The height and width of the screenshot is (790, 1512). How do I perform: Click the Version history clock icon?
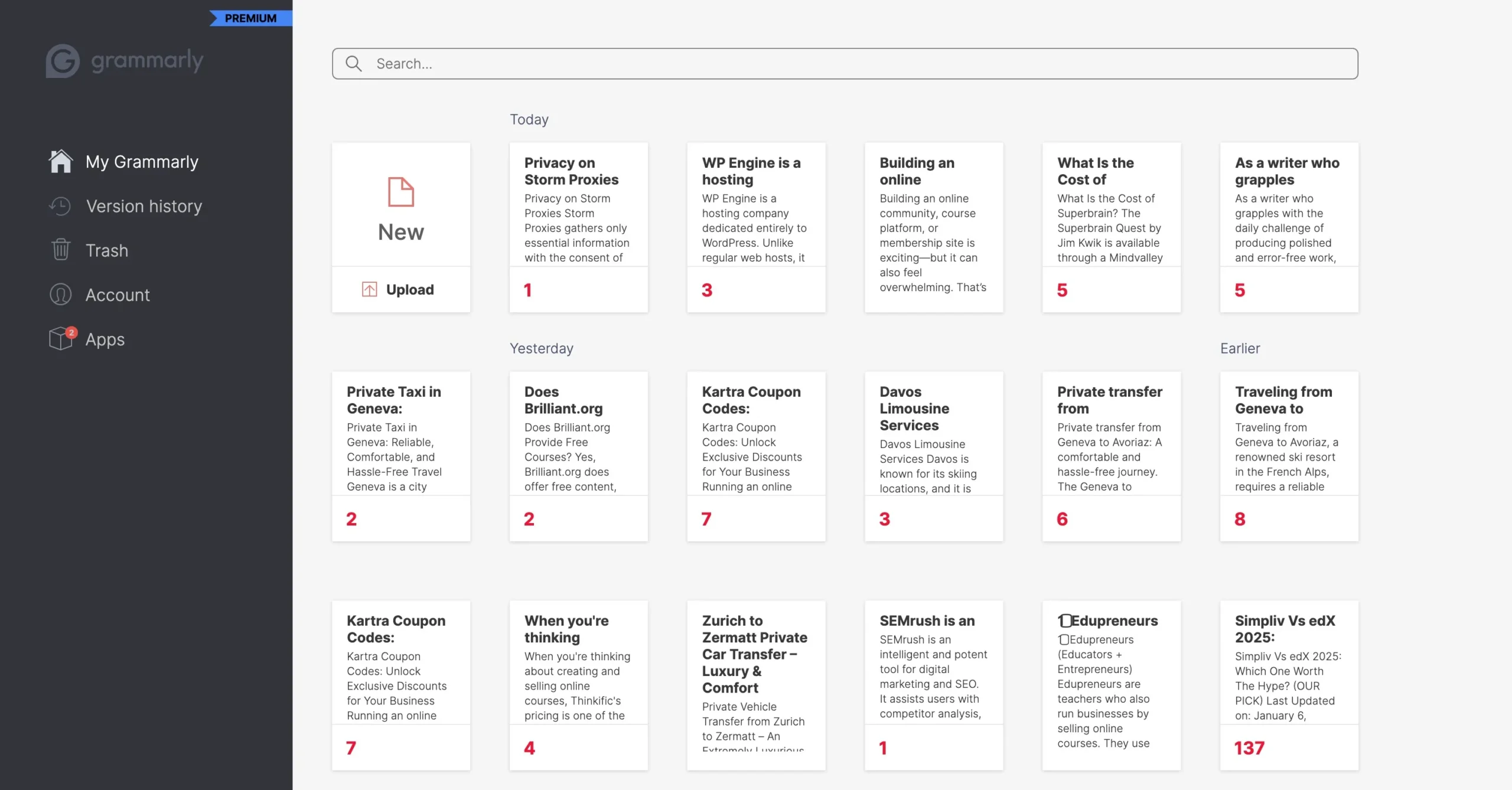click(x=60, y=206)
